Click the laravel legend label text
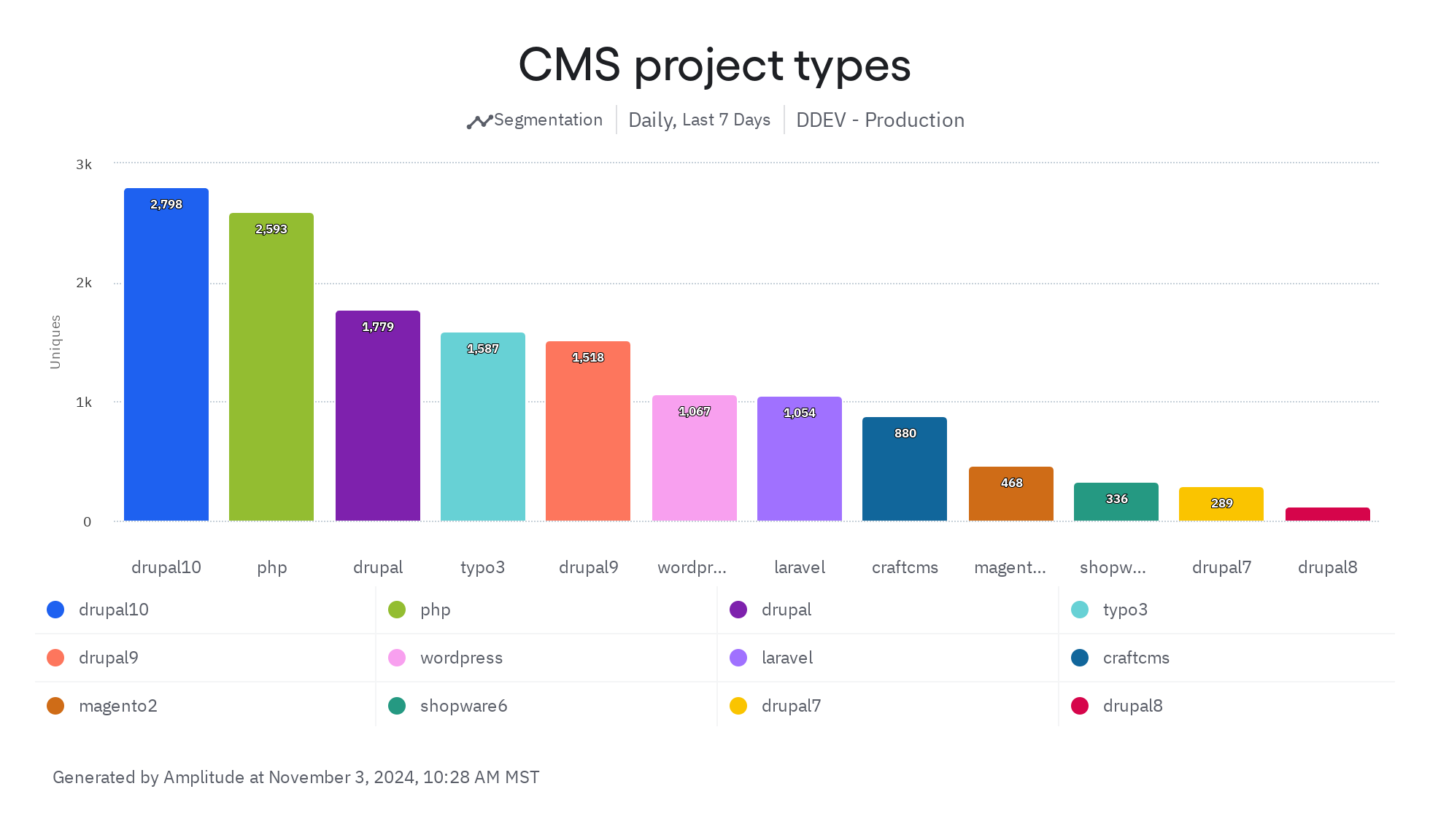This screenshot has height=840, width=1430. click(x=786, y=658)
